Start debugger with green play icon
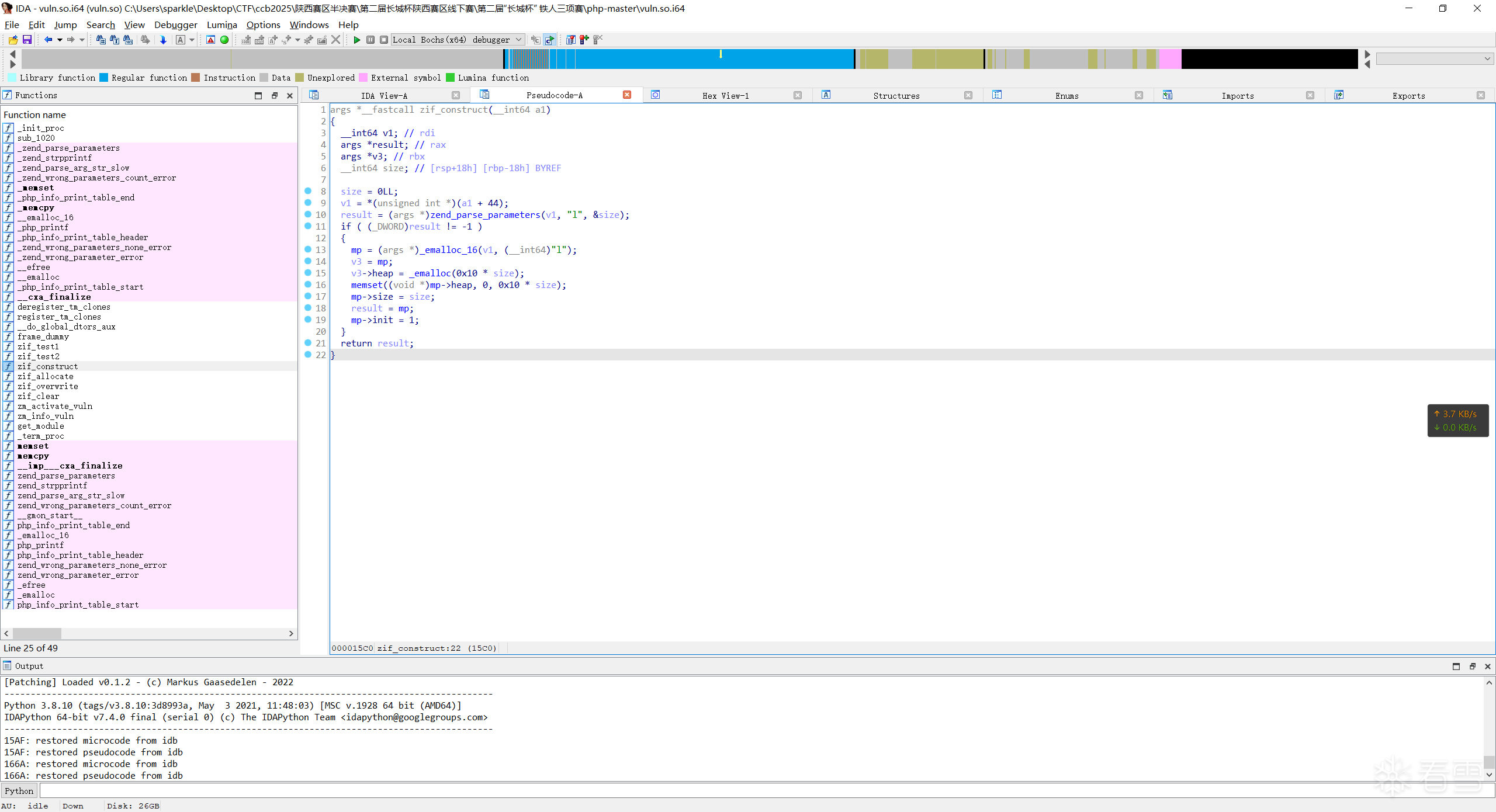Viewport: 1496px width, 812px height. click(x=356, y=40)
